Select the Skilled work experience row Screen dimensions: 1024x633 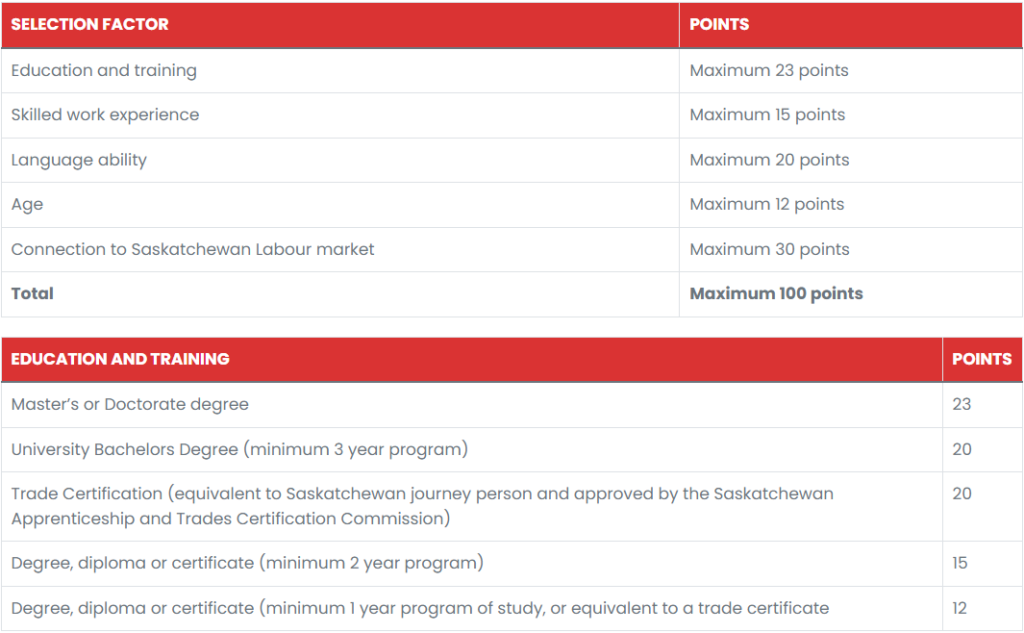(x=512, y=115)
